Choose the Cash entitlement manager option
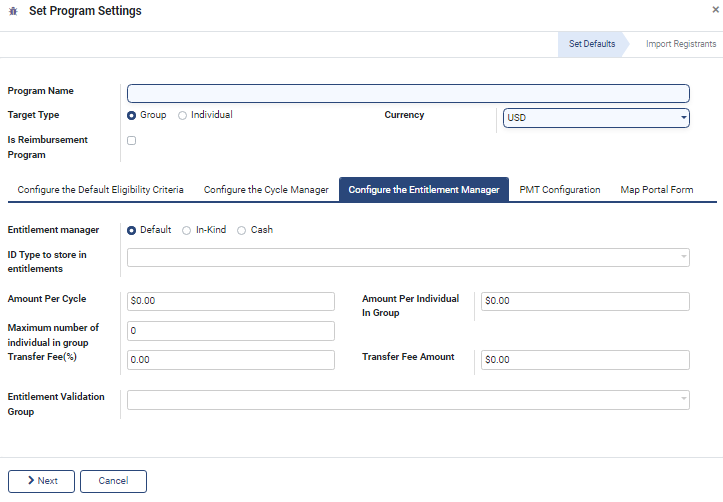Image resolution: width=723 pixels, height=502 pixels. (x=242, y=230)
